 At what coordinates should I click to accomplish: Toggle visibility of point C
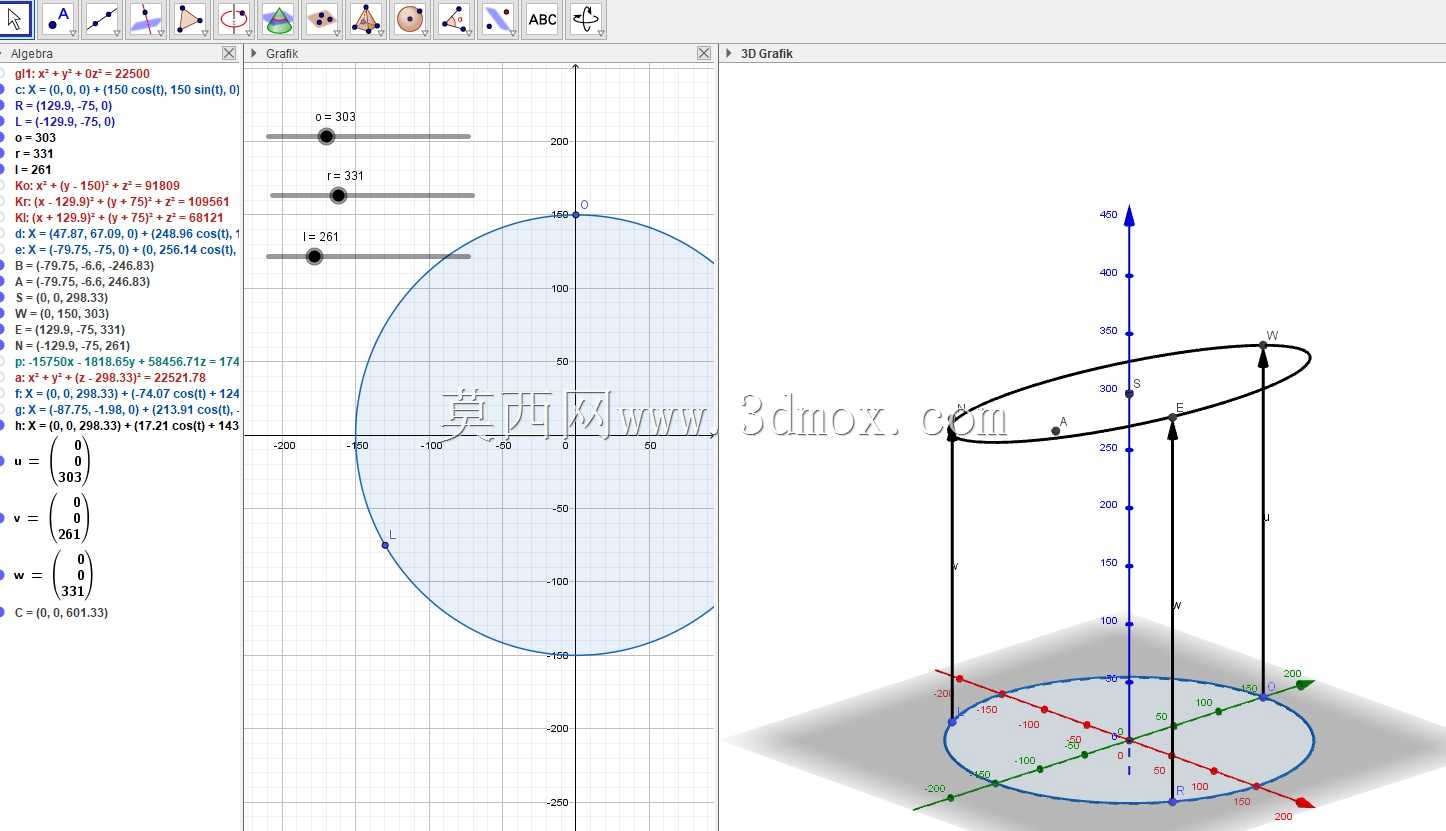3,612
